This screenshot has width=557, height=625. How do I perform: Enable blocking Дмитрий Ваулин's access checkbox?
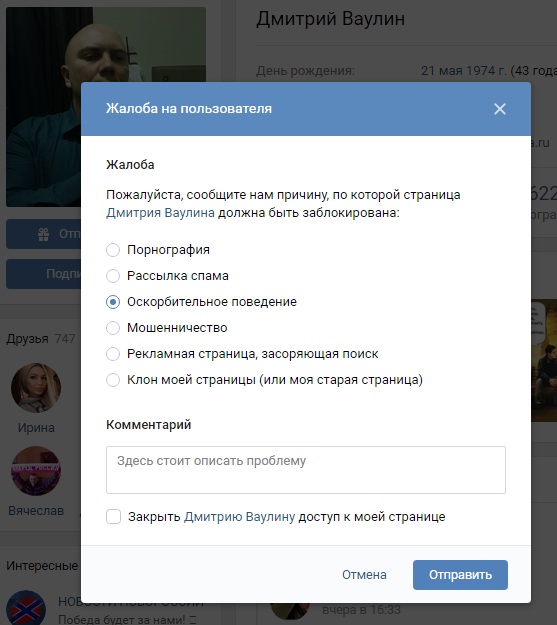(113, 517)
